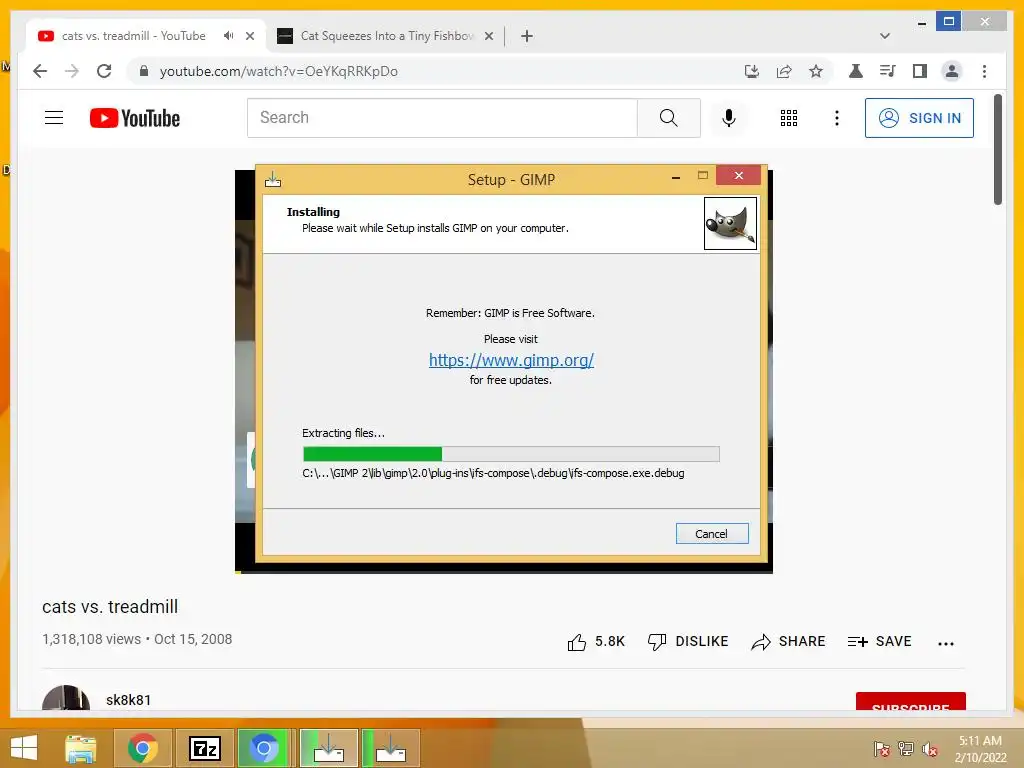Select the second installer taskbar button
The width and height of the screenshot is (1024, 768).
391,748
